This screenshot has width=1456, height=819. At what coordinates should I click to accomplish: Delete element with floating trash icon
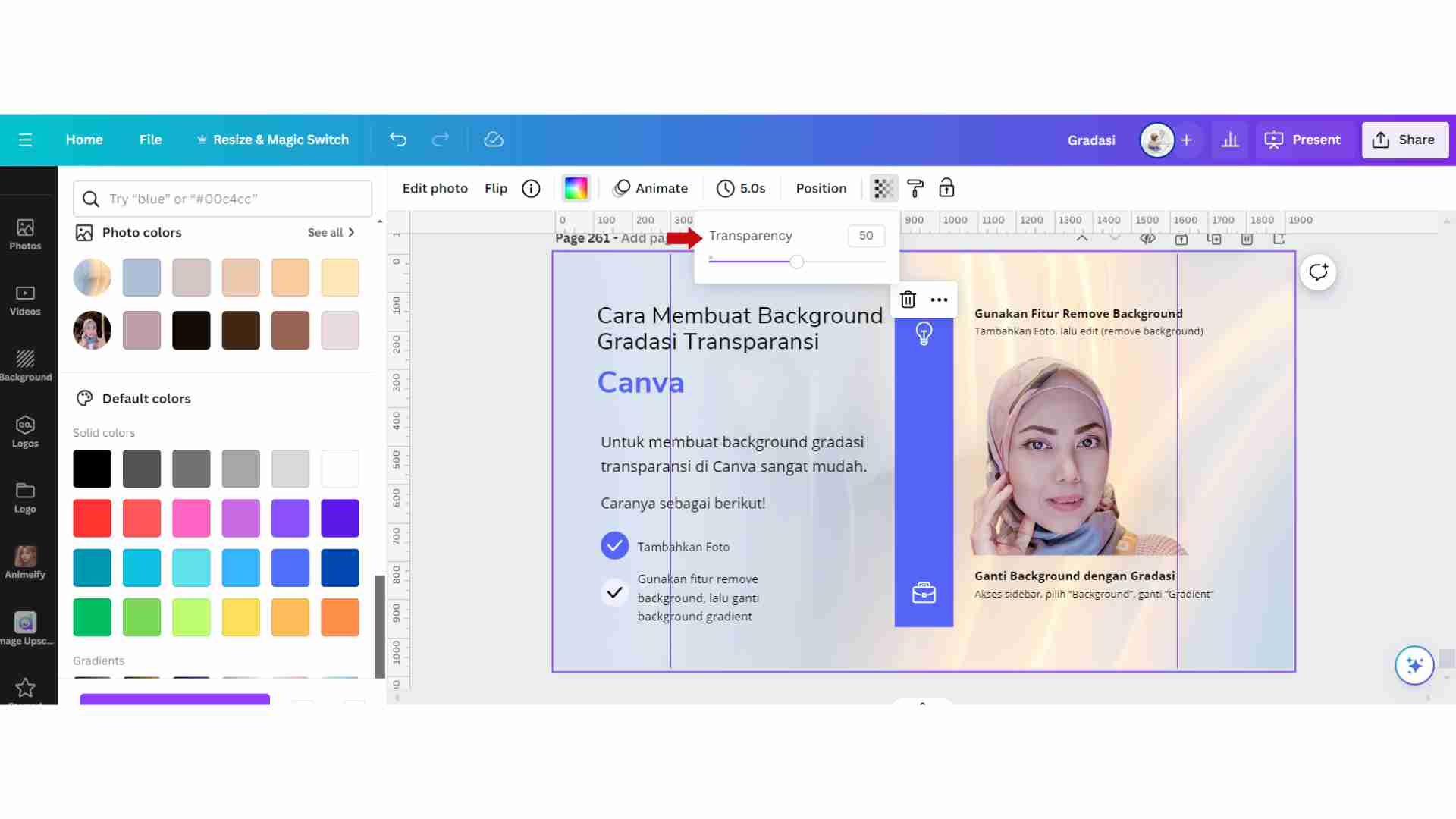click(908, 300)
